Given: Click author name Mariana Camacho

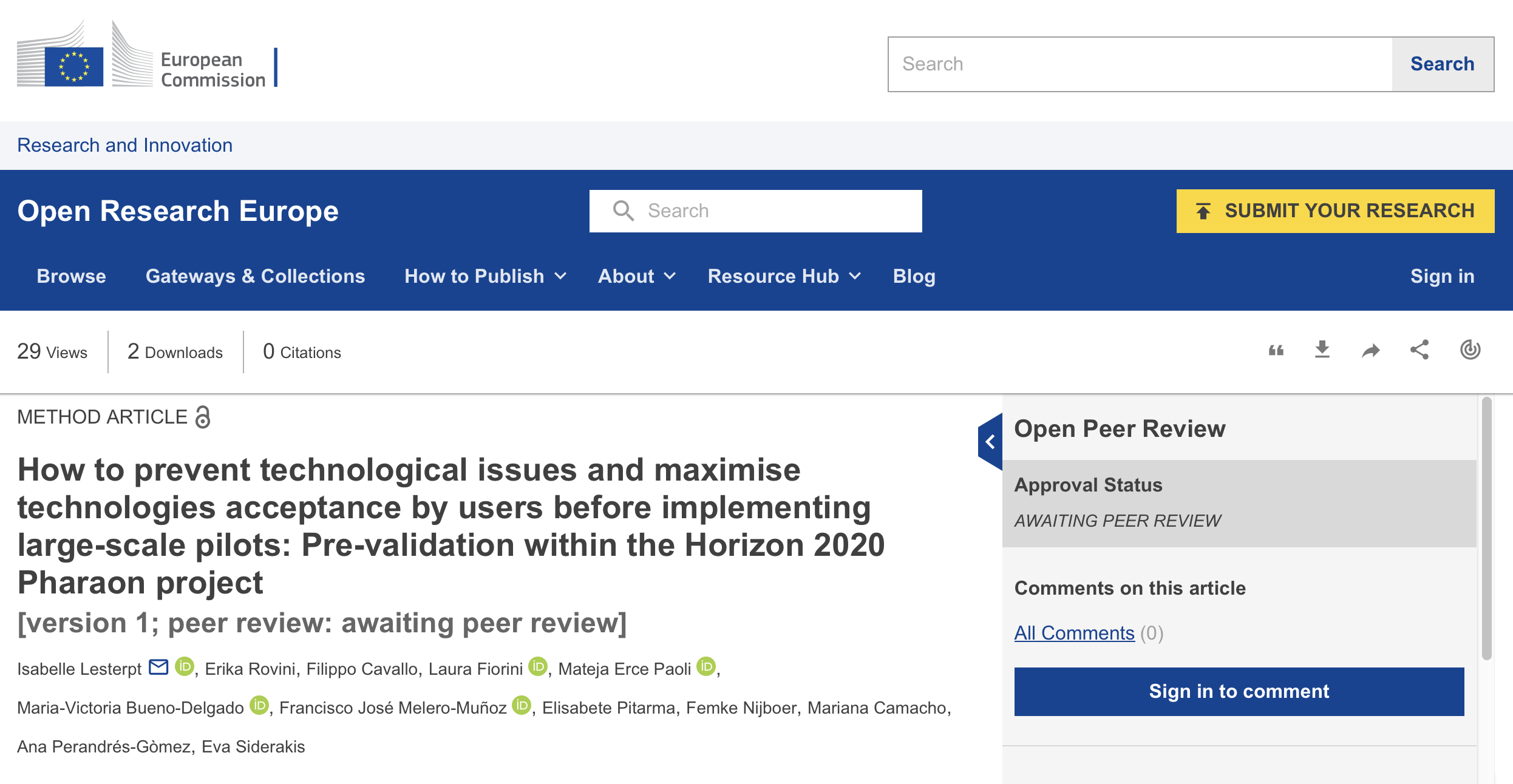Looking at the screenshot, I should click(x=877, y=708).
